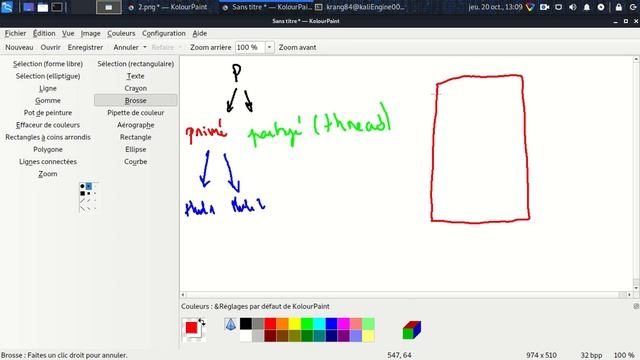Open the notifications bell in system tray
The image size is (640, 360).
(587, 7)
